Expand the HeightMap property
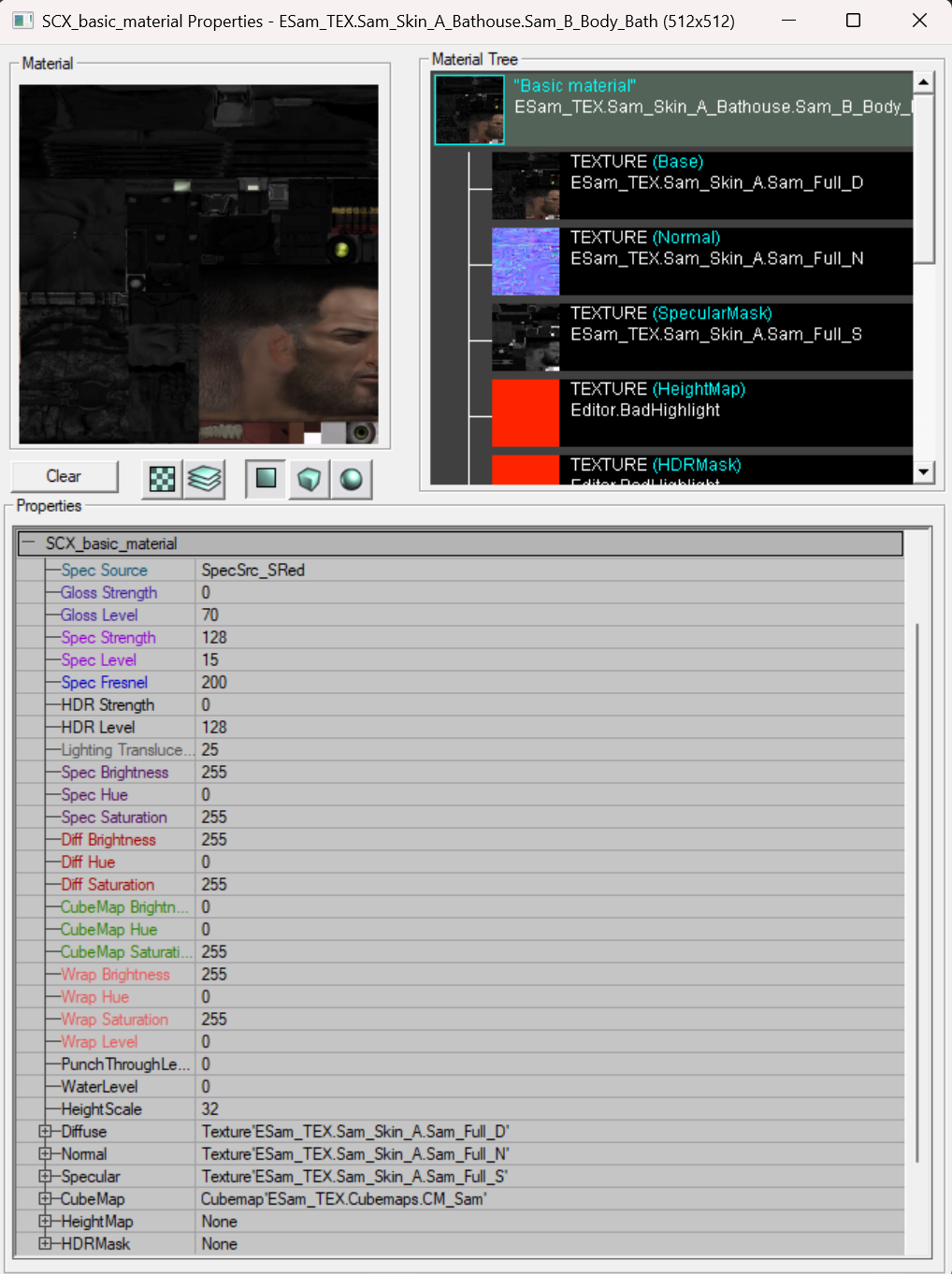 click(45, 1221)
